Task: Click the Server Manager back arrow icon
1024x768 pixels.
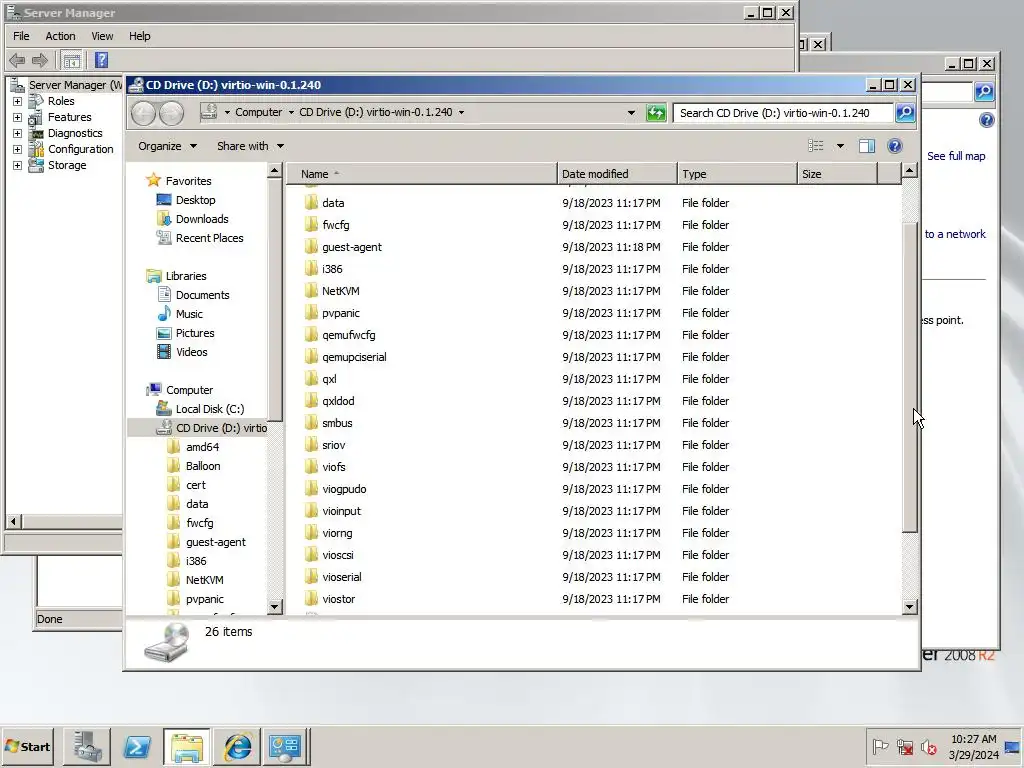Action: pos(17,61)
